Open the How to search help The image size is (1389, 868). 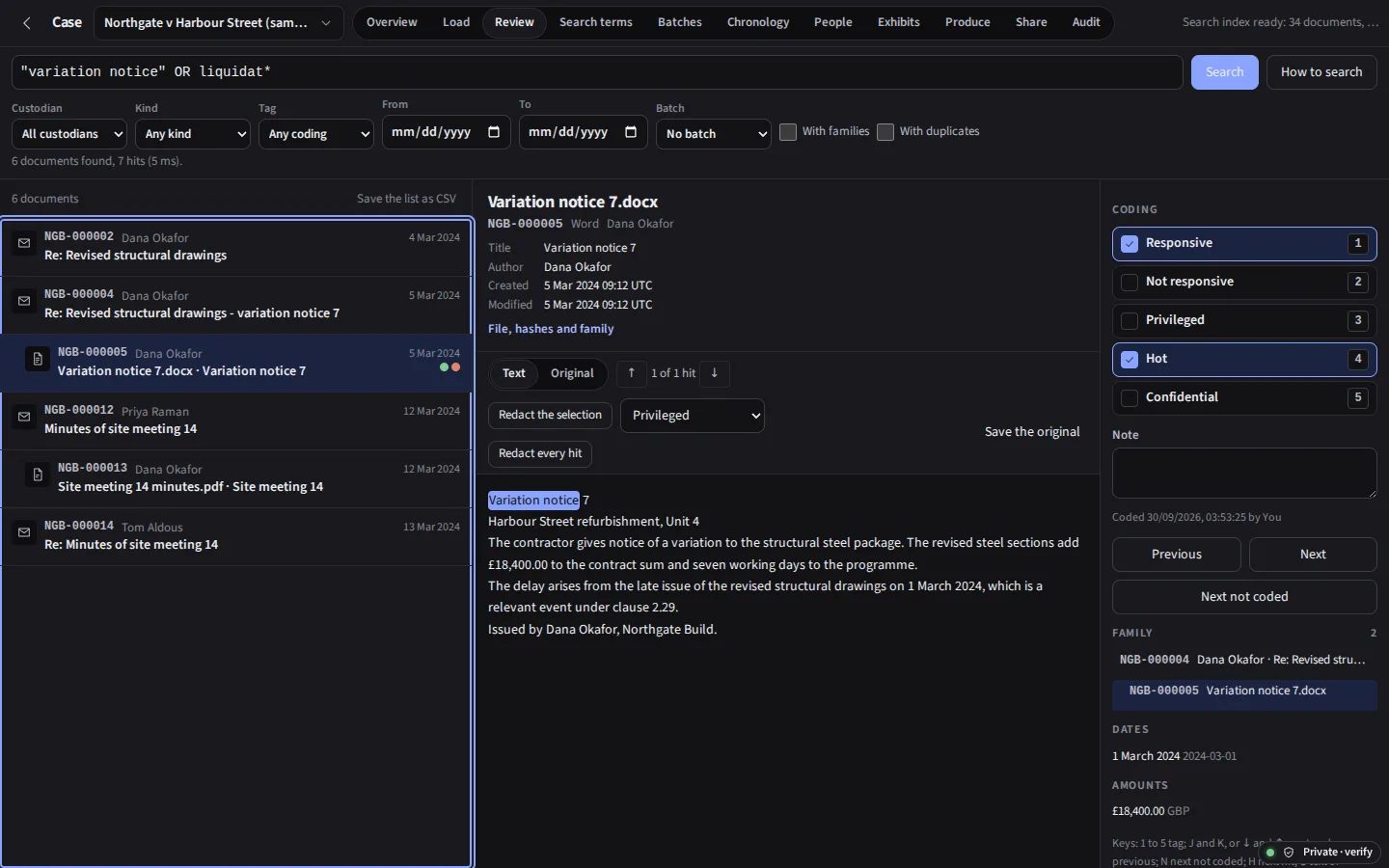pos(1321,72)
